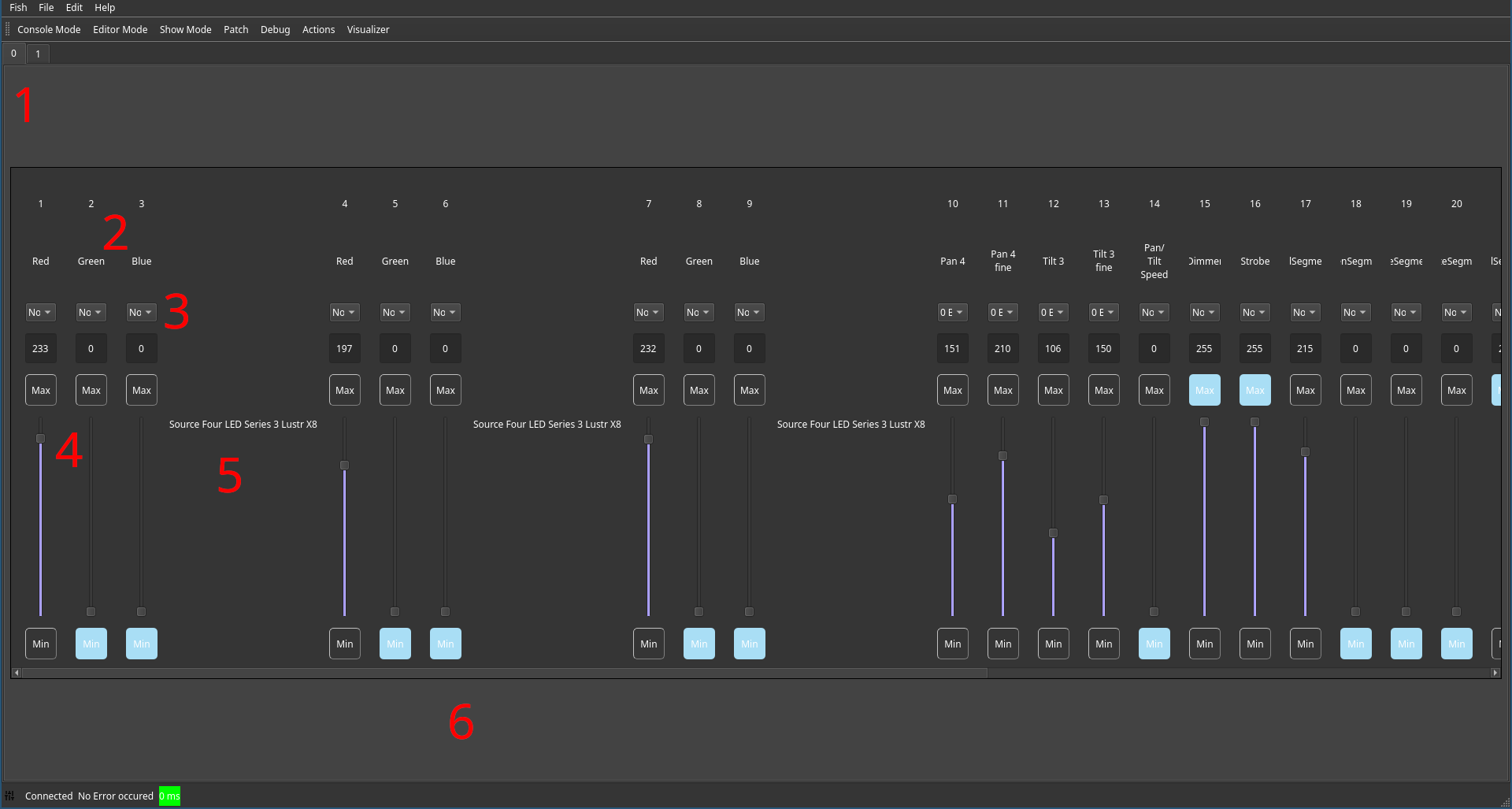1512x809 pixels.
Task: Switch to Show Mode
Action: pos(185,29)
